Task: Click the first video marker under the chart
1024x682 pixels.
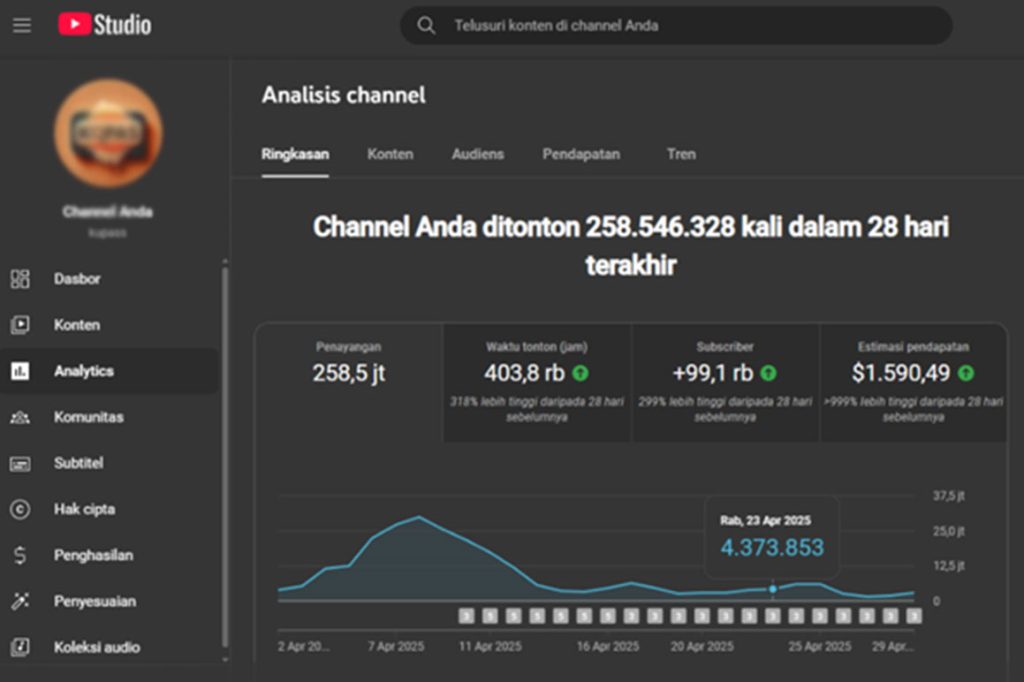Action: 466,616
